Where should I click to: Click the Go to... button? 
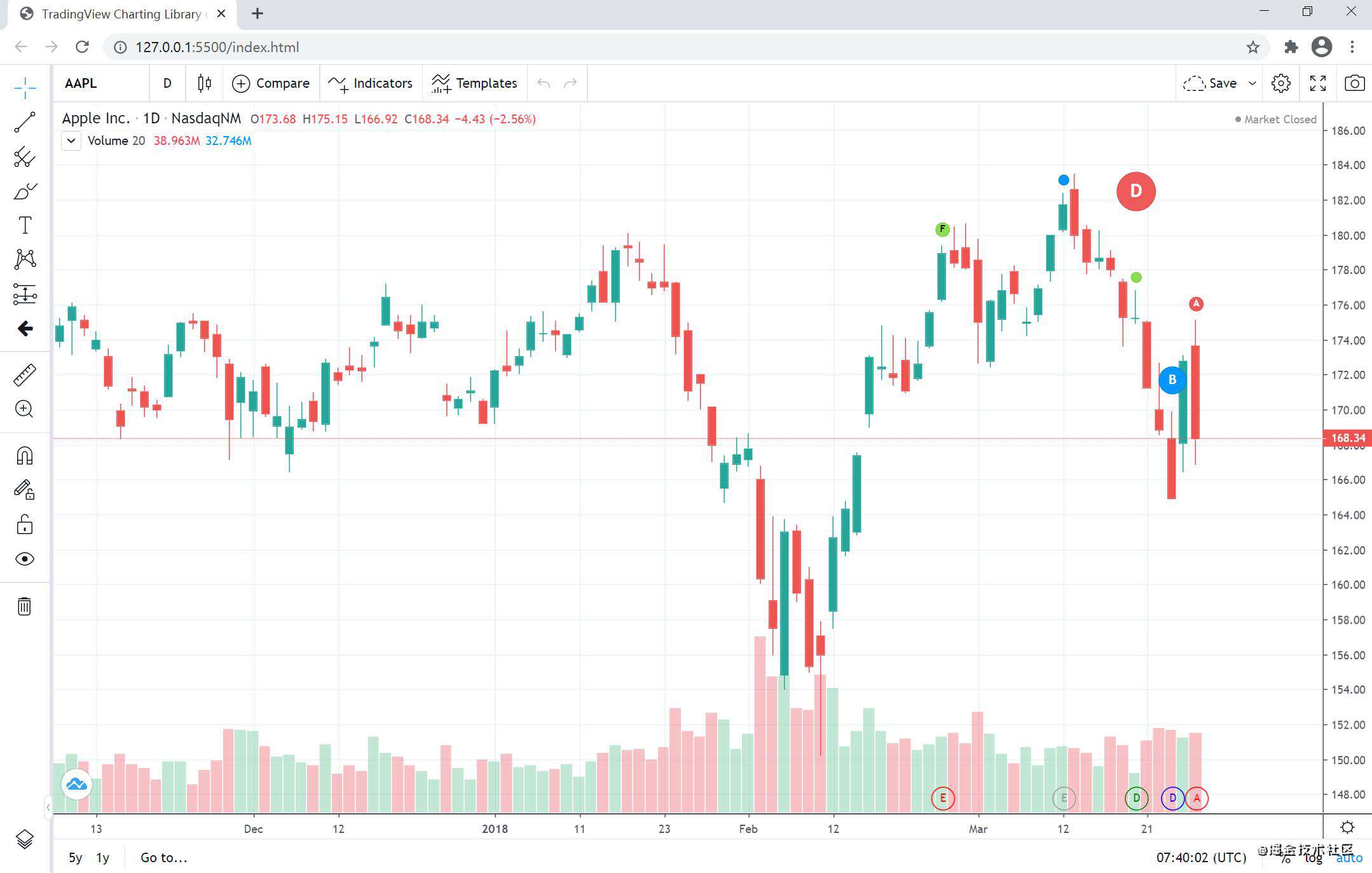163,858
